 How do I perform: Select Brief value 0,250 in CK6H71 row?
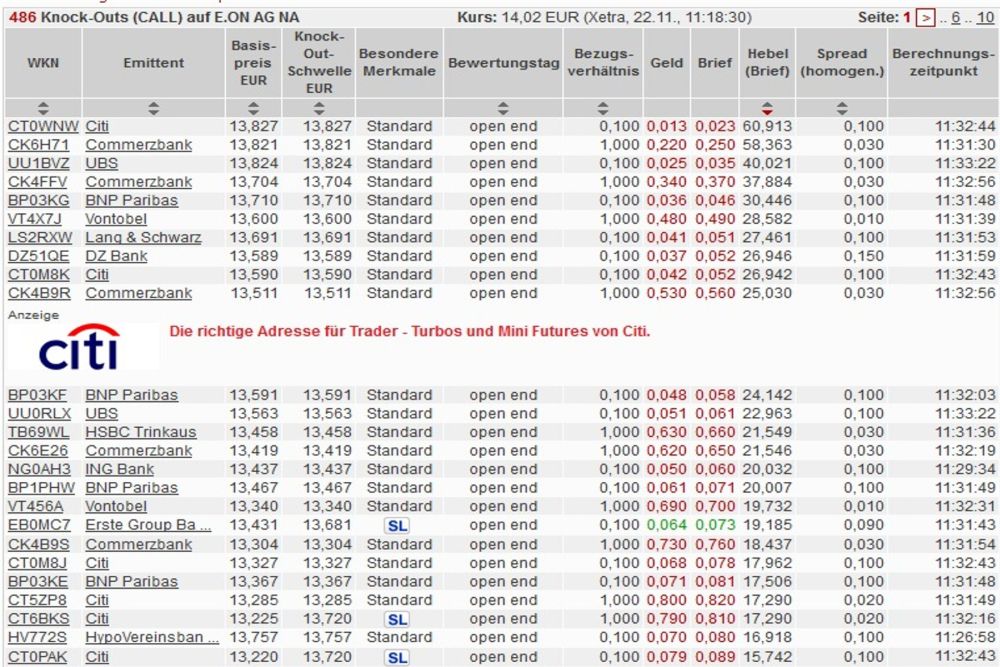click(x=715, y=145)
